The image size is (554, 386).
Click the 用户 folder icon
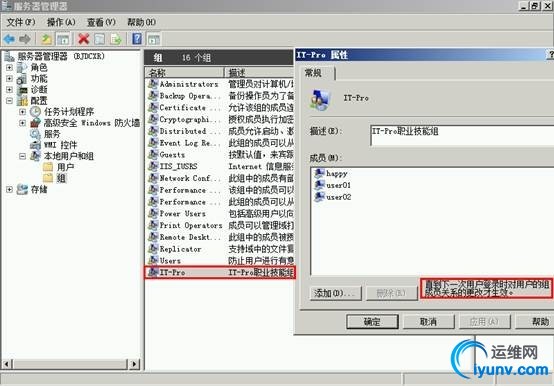click(48, 167)
